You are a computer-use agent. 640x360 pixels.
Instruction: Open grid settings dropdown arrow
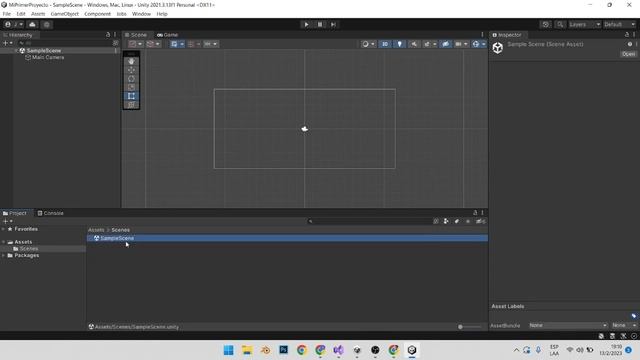click(x=182, y=44)
